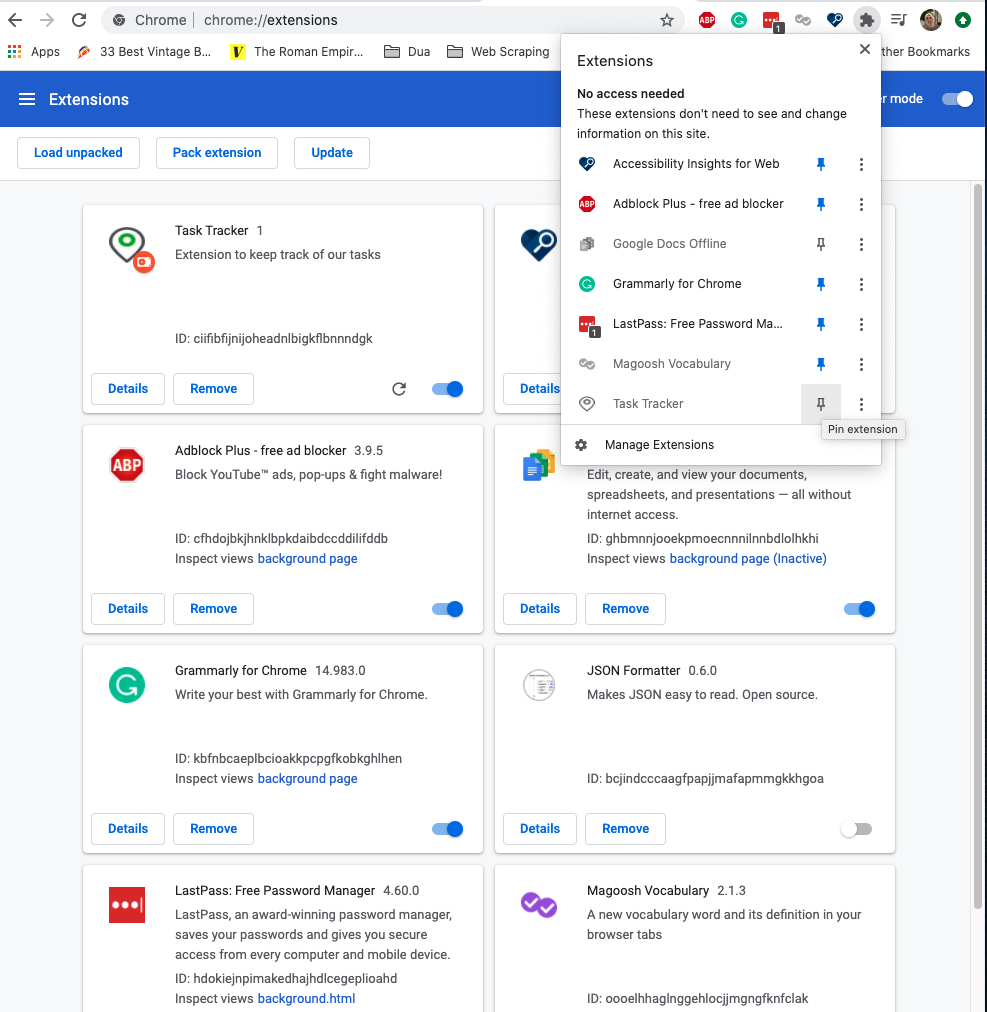987x1012 pixels.
Task: Unpin Adblock Plus from the toolbar
Action: [x=820, y=204]
